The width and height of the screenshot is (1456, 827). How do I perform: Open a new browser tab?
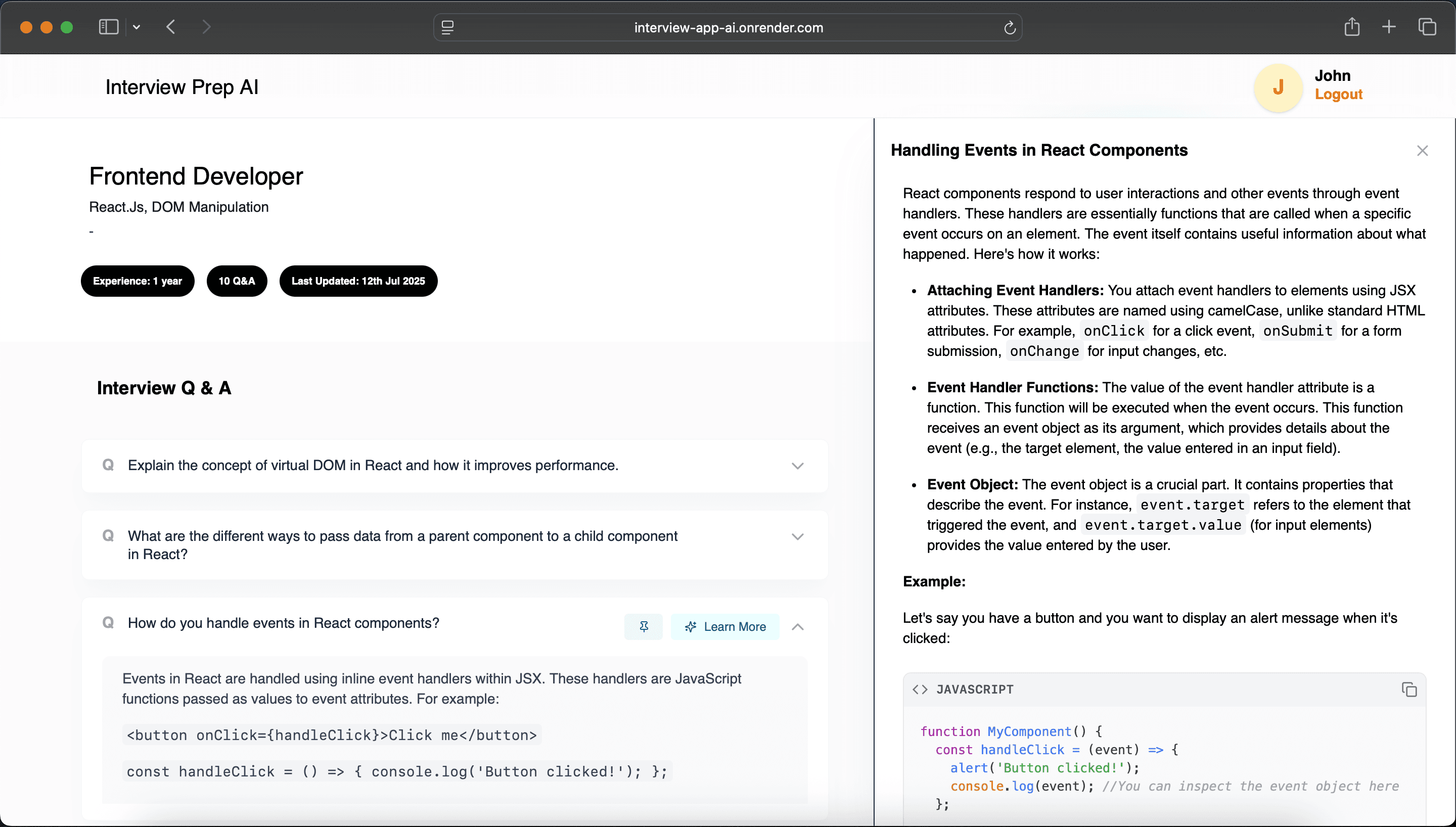pyautogui.click(x=1388, y=27)
